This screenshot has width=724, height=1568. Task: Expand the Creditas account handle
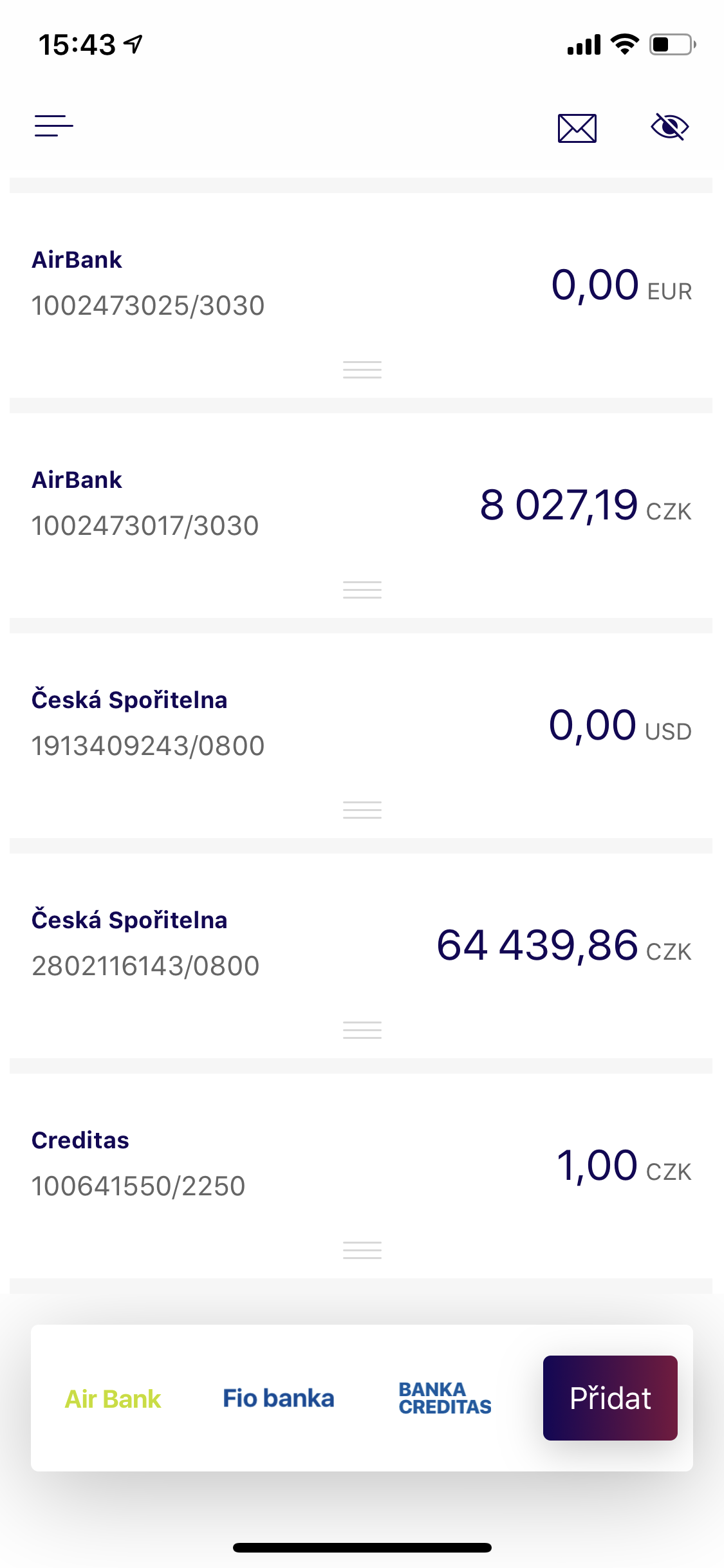(362, 1250)
